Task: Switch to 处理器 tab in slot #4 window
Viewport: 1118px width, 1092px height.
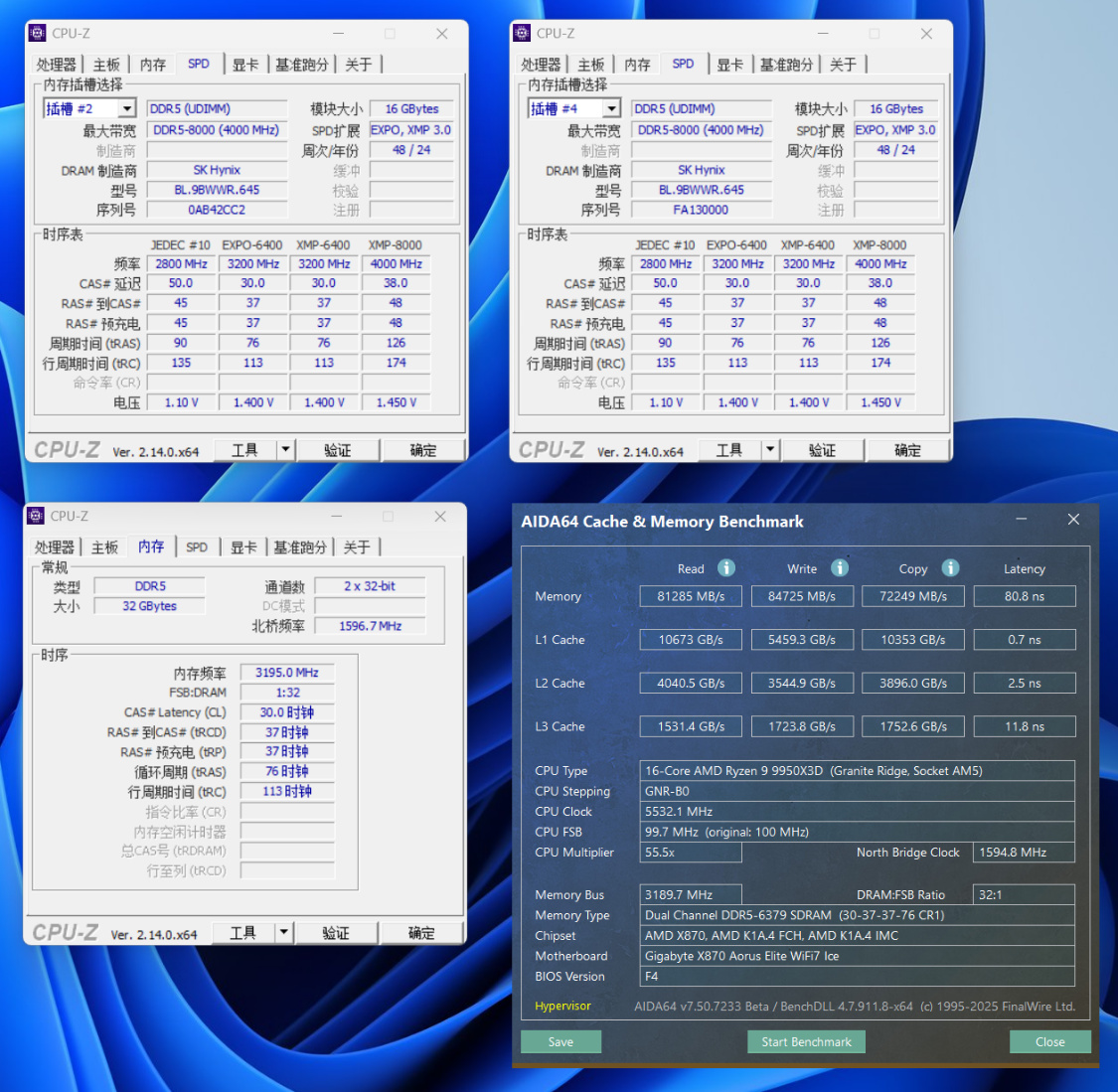Action: tap(541, 65)
